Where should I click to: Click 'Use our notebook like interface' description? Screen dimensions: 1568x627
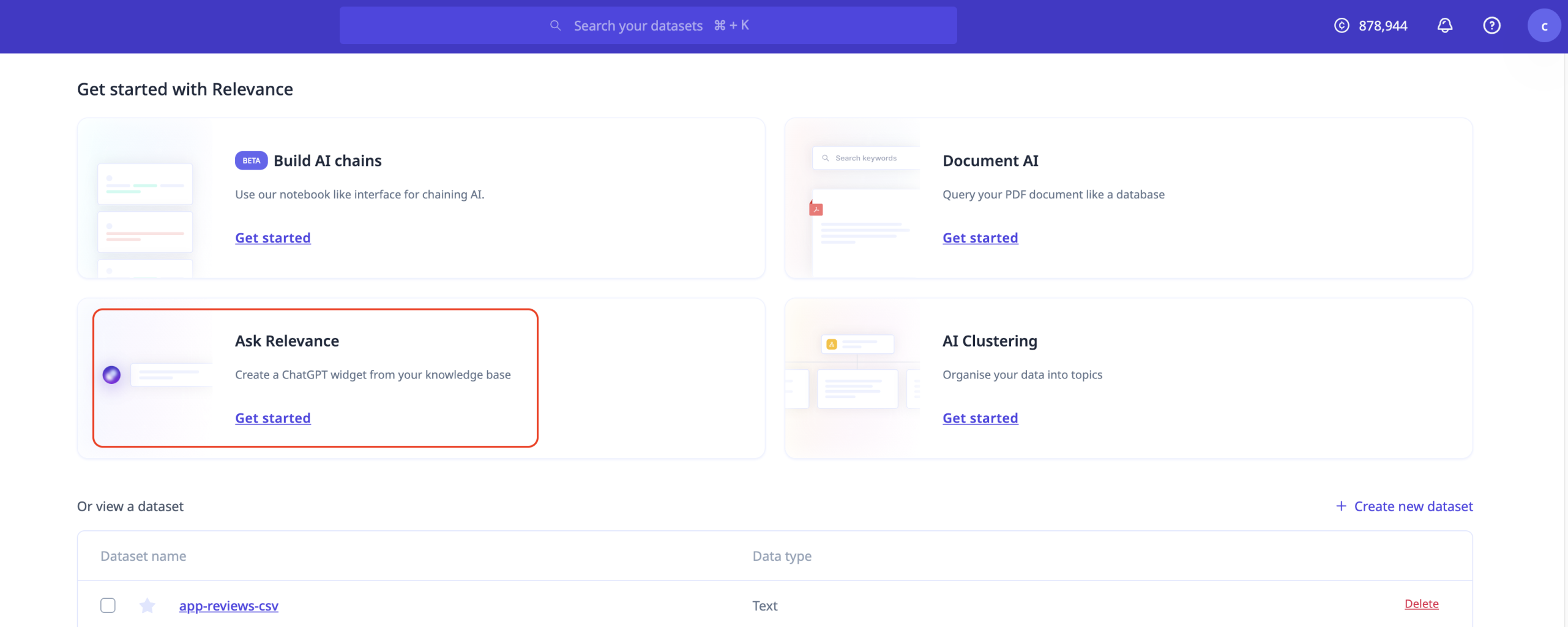tap(359, 194)
